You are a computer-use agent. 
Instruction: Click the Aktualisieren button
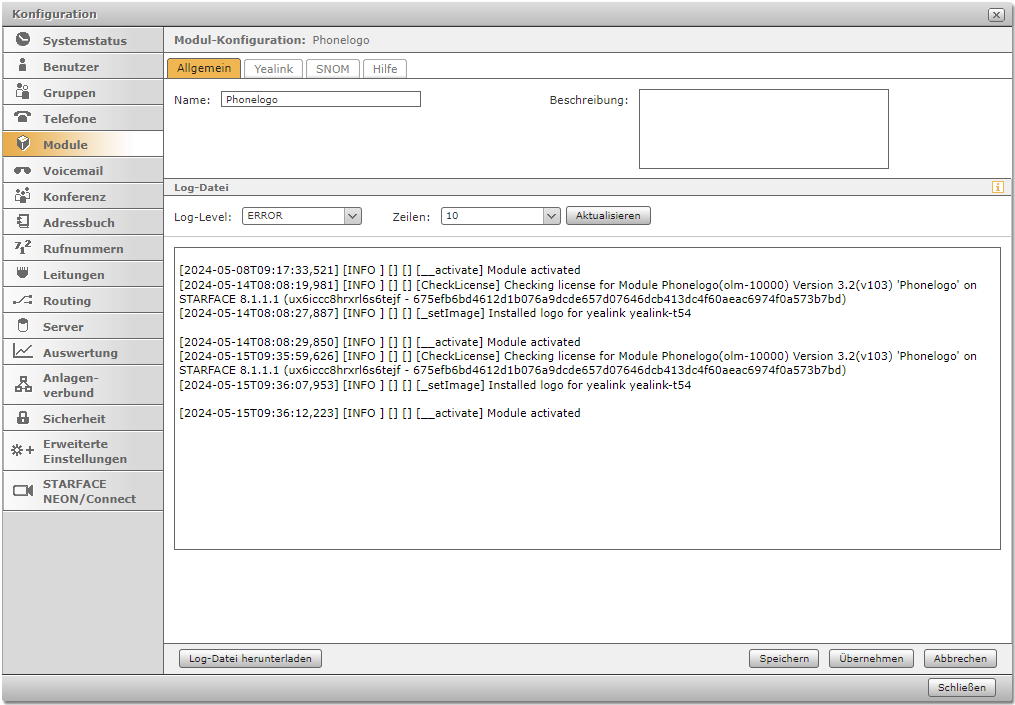[x=608, y=216]
